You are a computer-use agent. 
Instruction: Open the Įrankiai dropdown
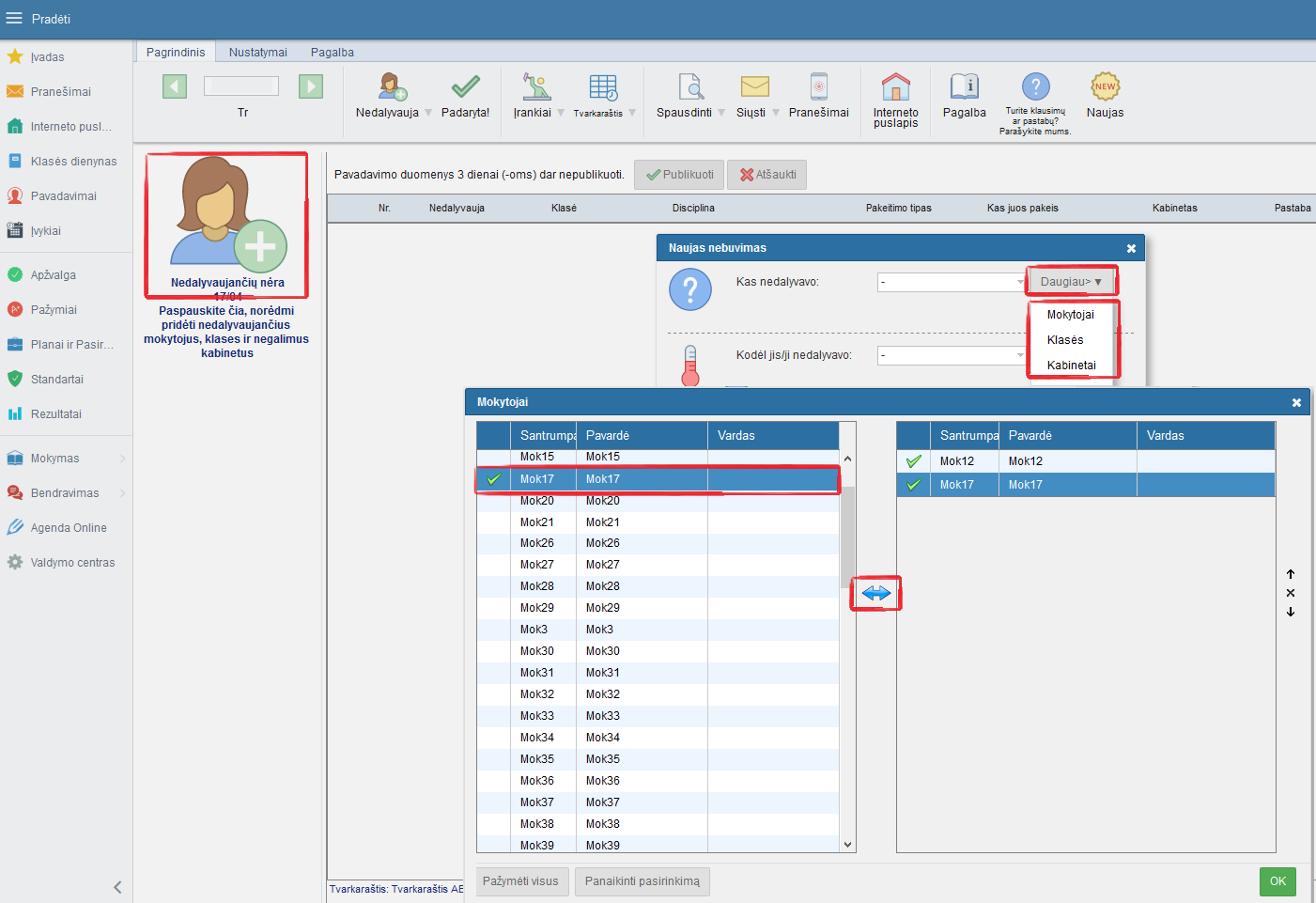point(561,113)
